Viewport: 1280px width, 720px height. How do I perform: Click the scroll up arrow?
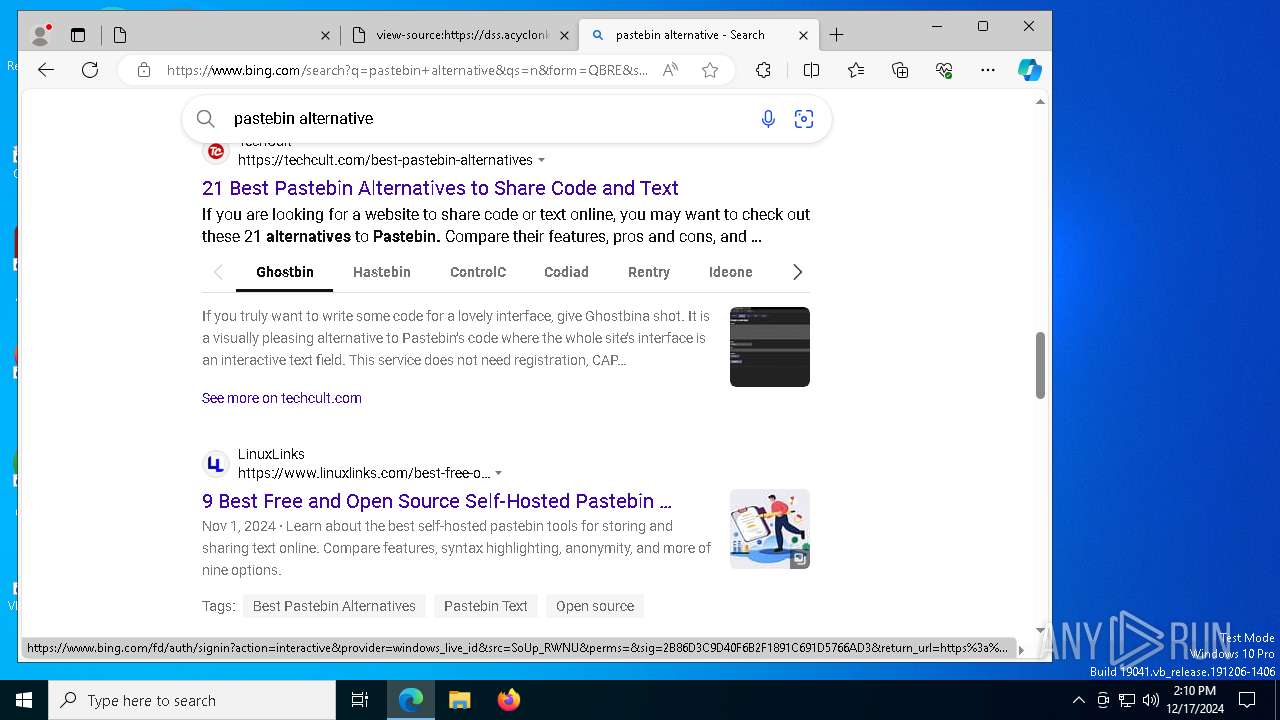pos(1040,102)
